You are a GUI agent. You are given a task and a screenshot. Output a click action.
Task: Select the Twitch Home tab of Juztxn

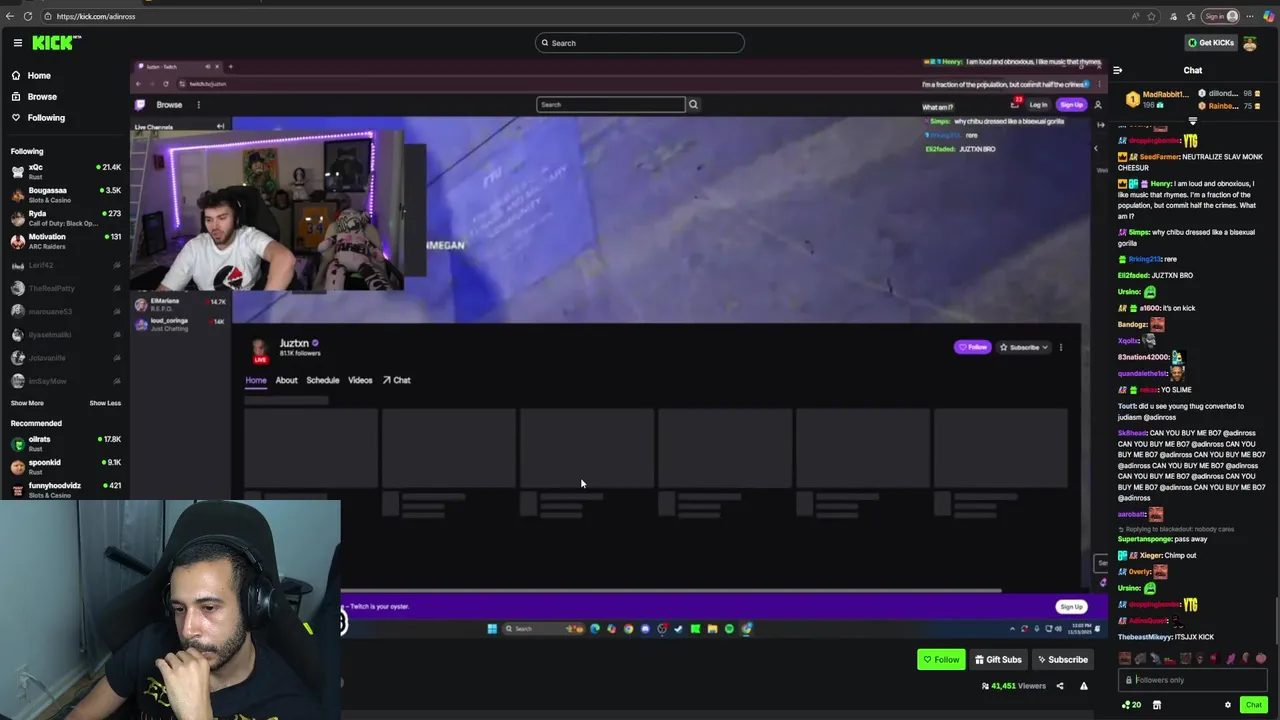[256, 380]
